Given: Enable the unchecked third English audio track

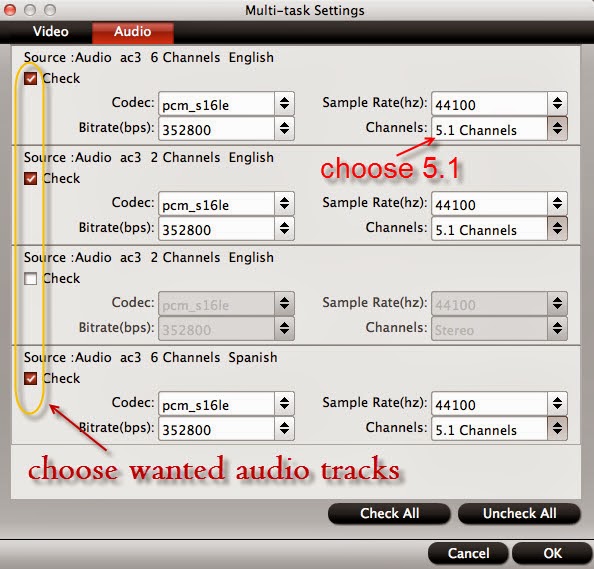Looking at the screenshot, I should pos(30,278).
